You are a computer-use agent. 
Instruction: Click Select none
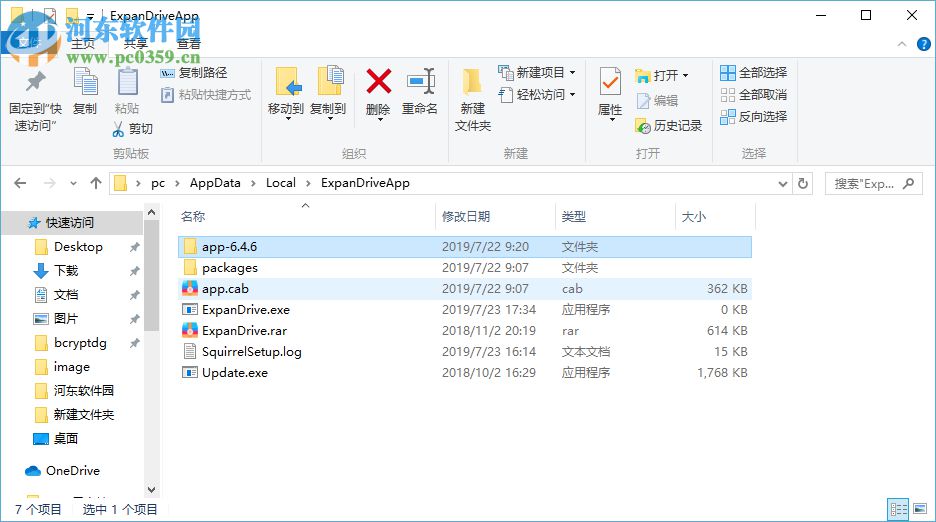(x=753, y=95)
